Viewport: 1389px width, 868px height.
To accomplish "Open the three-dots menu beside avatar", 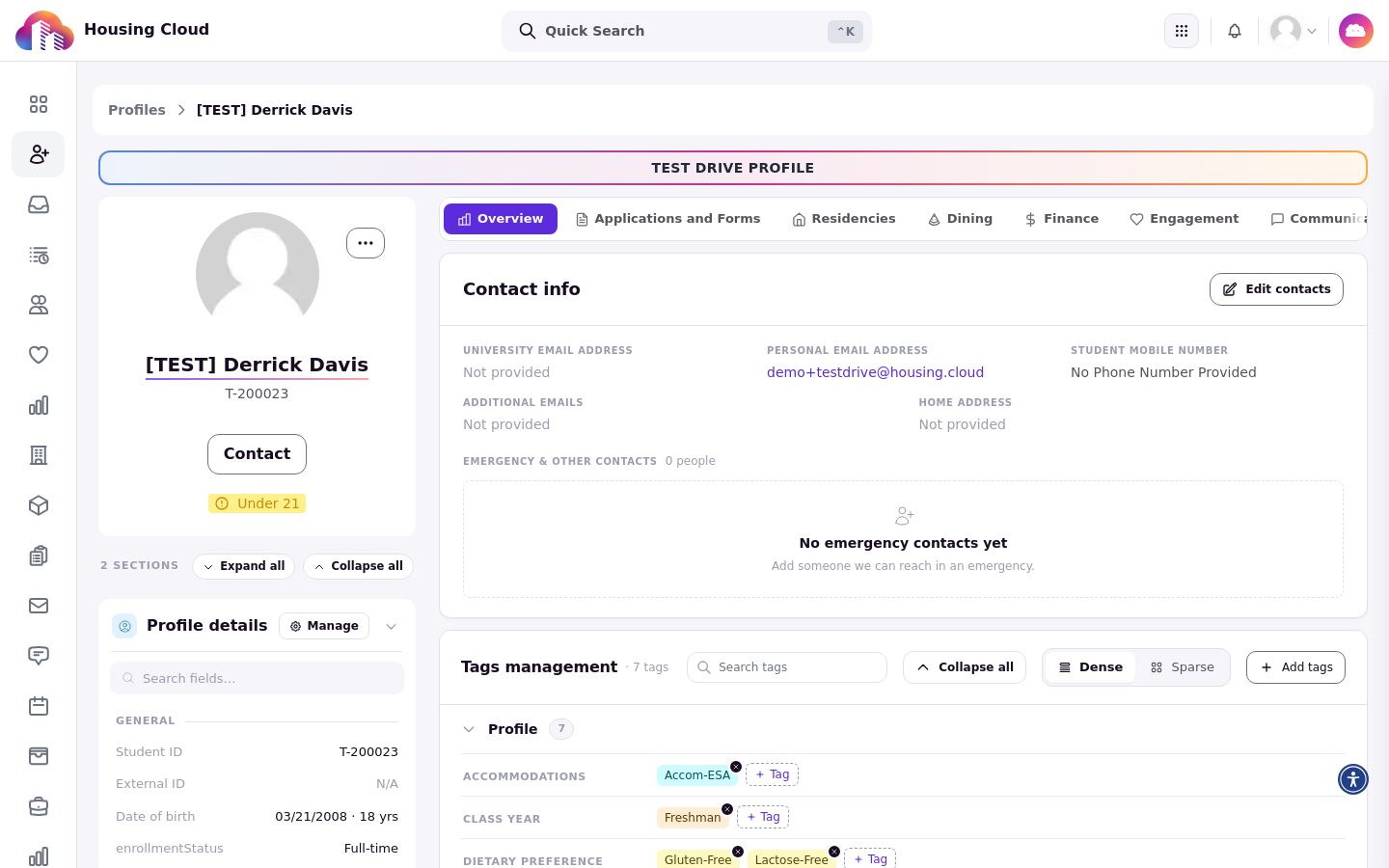I will click(366, 243).
